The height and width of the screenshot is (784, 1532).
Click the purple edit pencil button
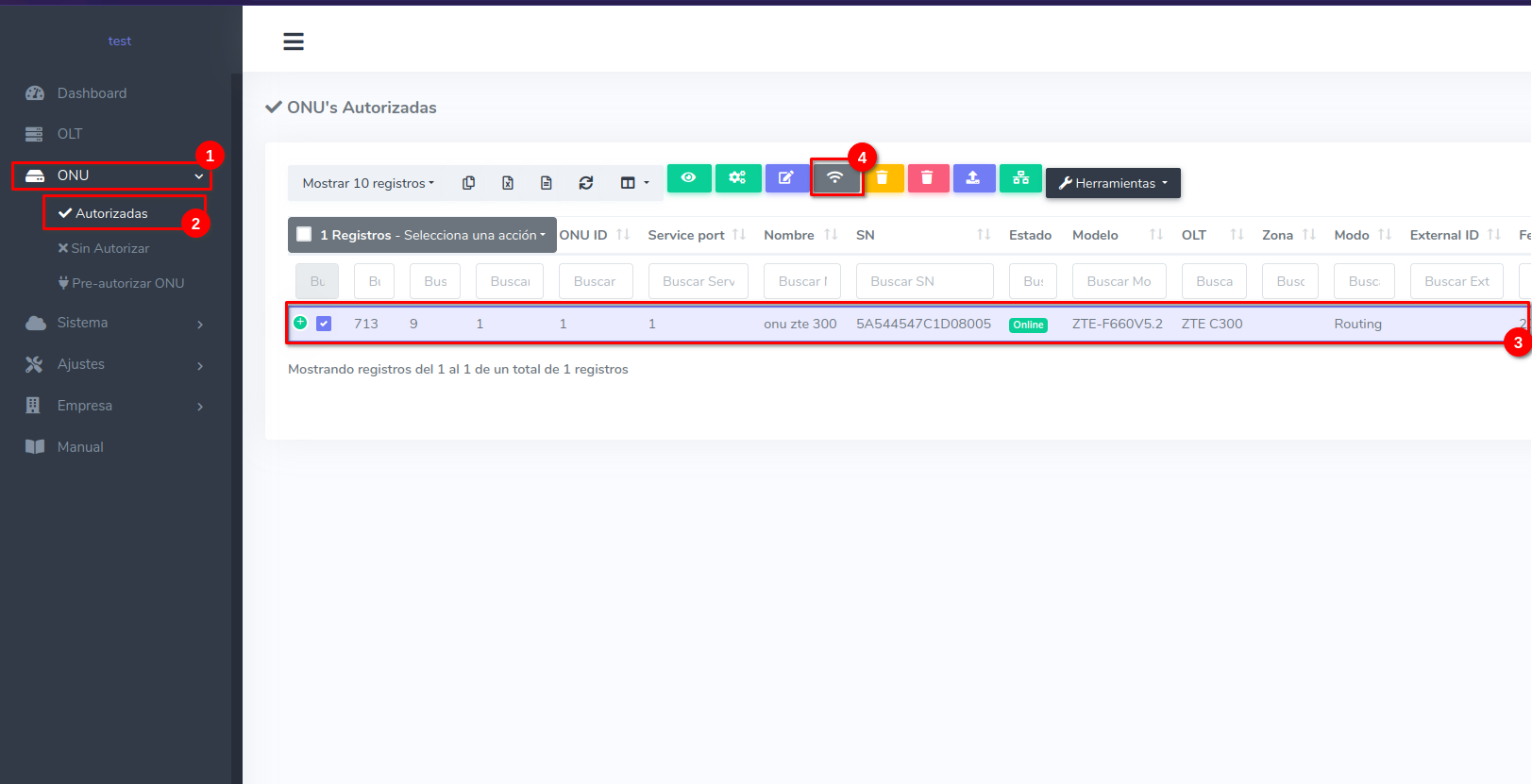(x=786, y=178)
